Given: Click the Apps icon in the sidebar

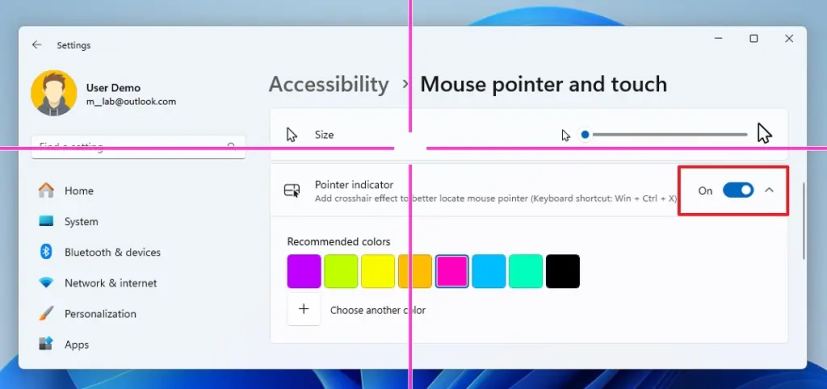Looking at the screenshot, I should 46,344.
